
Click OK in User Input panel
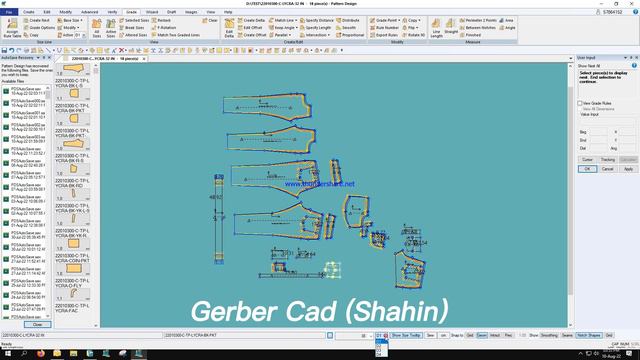(587, 169)
